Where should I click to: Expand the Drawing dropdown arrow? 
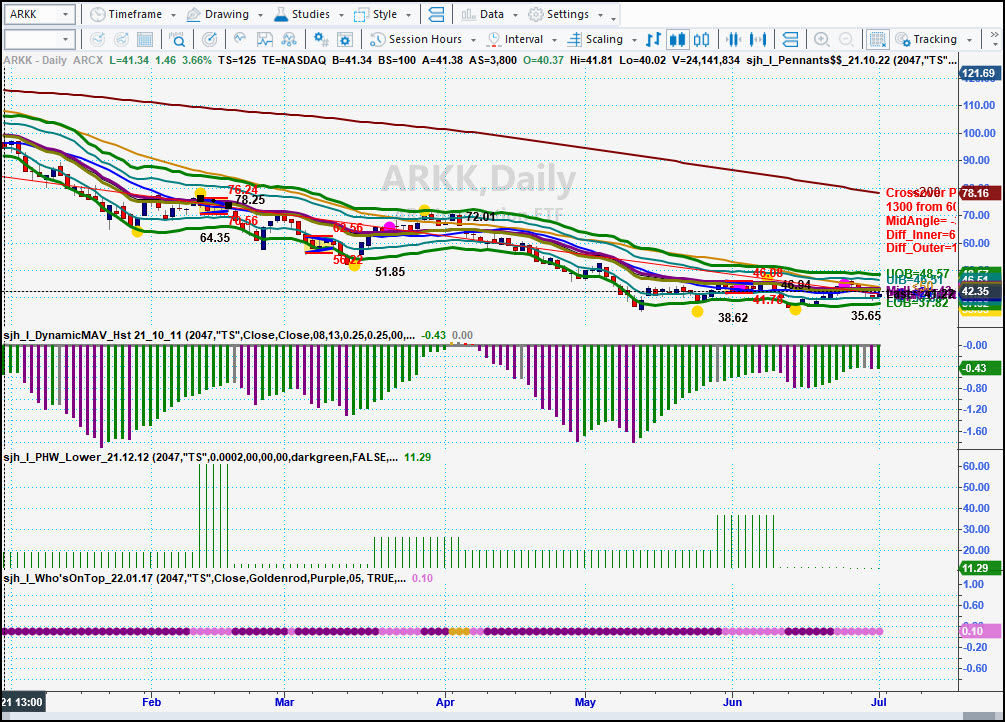(x=260, y=15)
